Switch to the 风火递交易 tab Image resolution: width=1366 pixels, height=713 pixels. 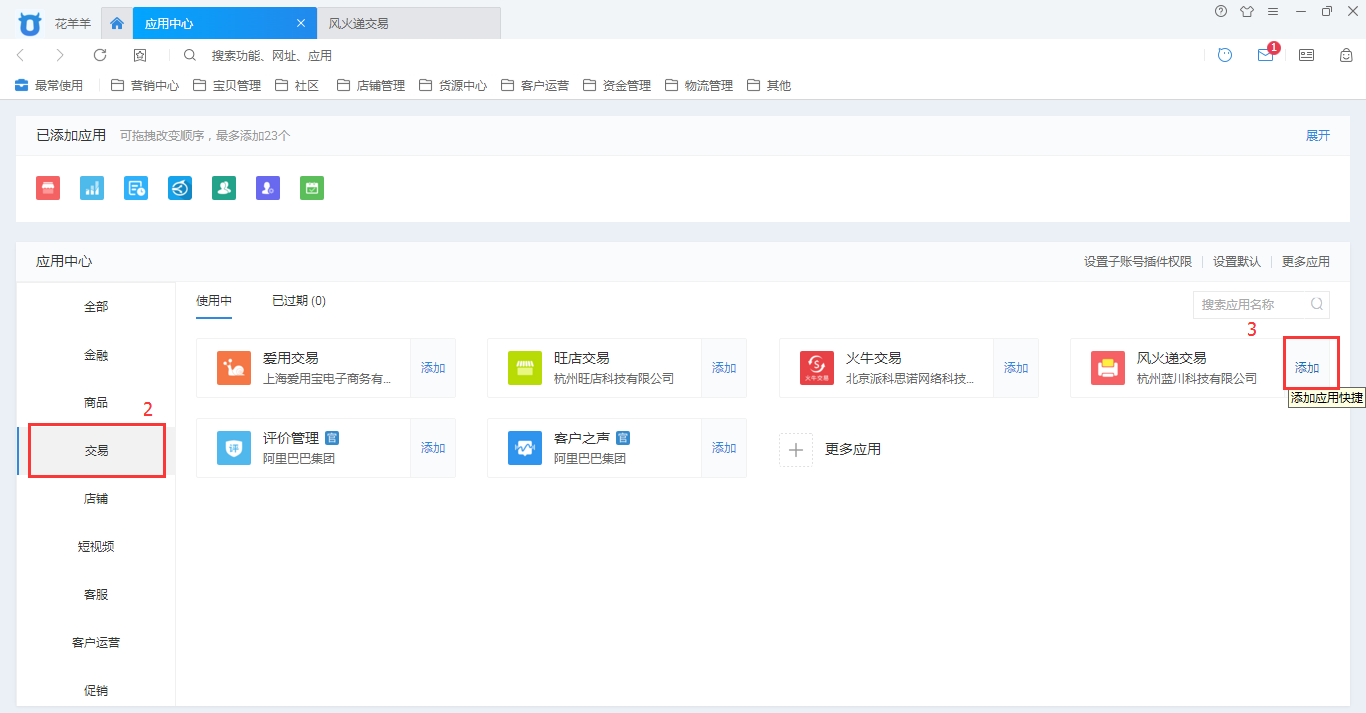point(408,23)
